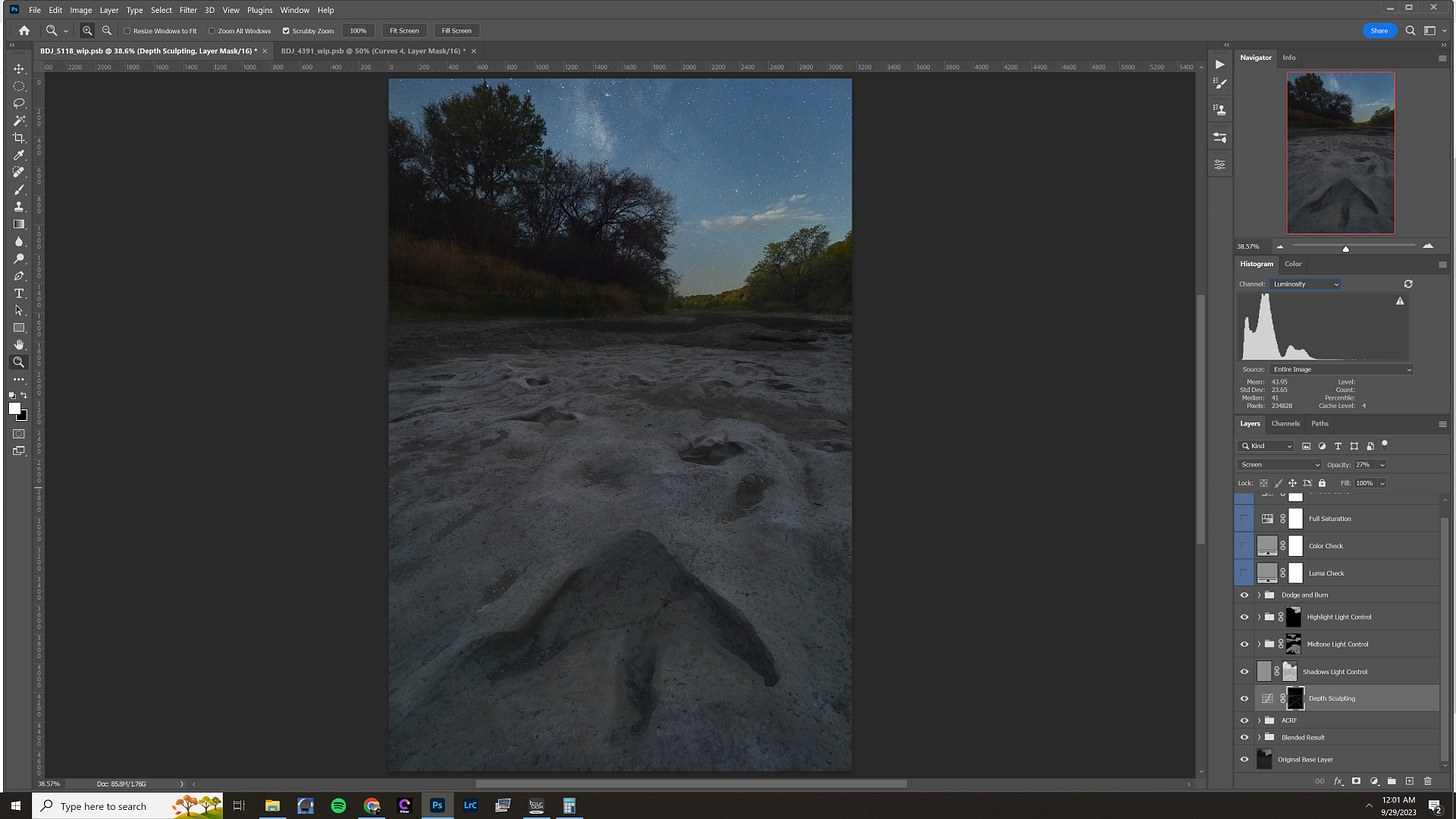Screen dimensions: 1456x819
Task: Select the Move tool
Action: click(x=19, y=69)
